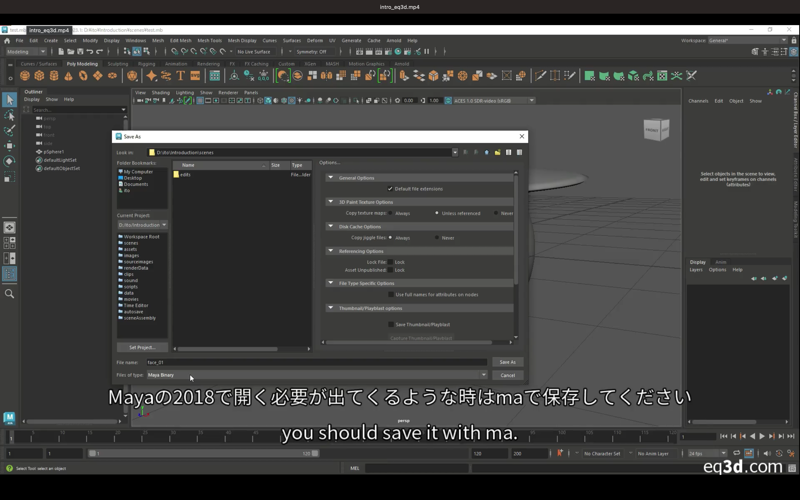This screenshot has height=500, width=800.
Task: Open the Mesh Tools menu
Action: 209,41
